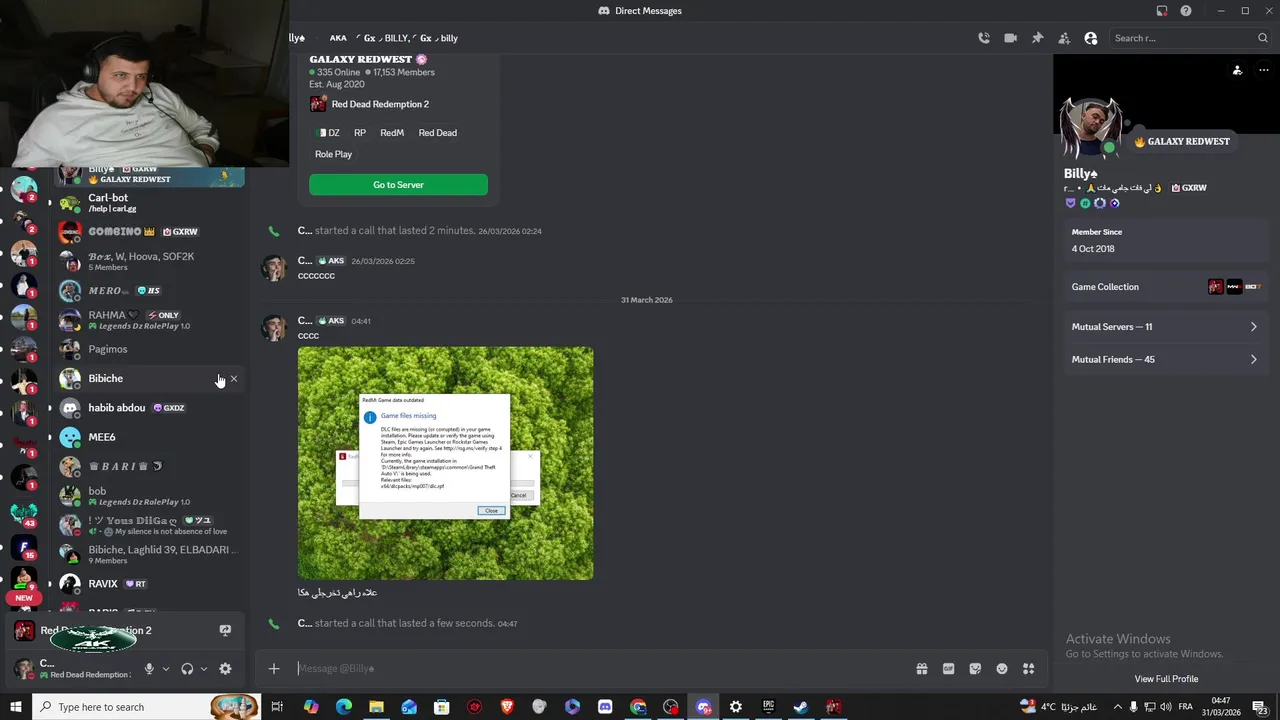Open the plus attachment menu beside message box
The height and width of the screenshot is (720, 1280).
(274, 669)
